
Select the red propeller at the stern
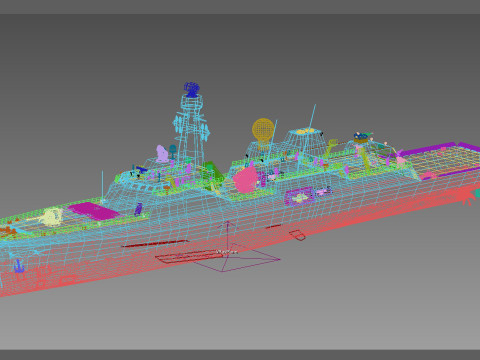click(469, 198)
